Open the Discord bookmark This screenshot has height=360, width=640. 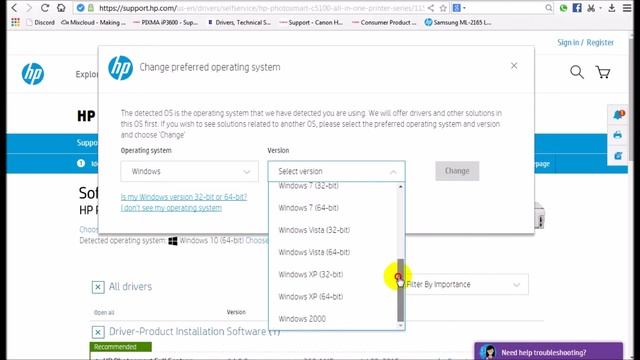pos(40,22)
